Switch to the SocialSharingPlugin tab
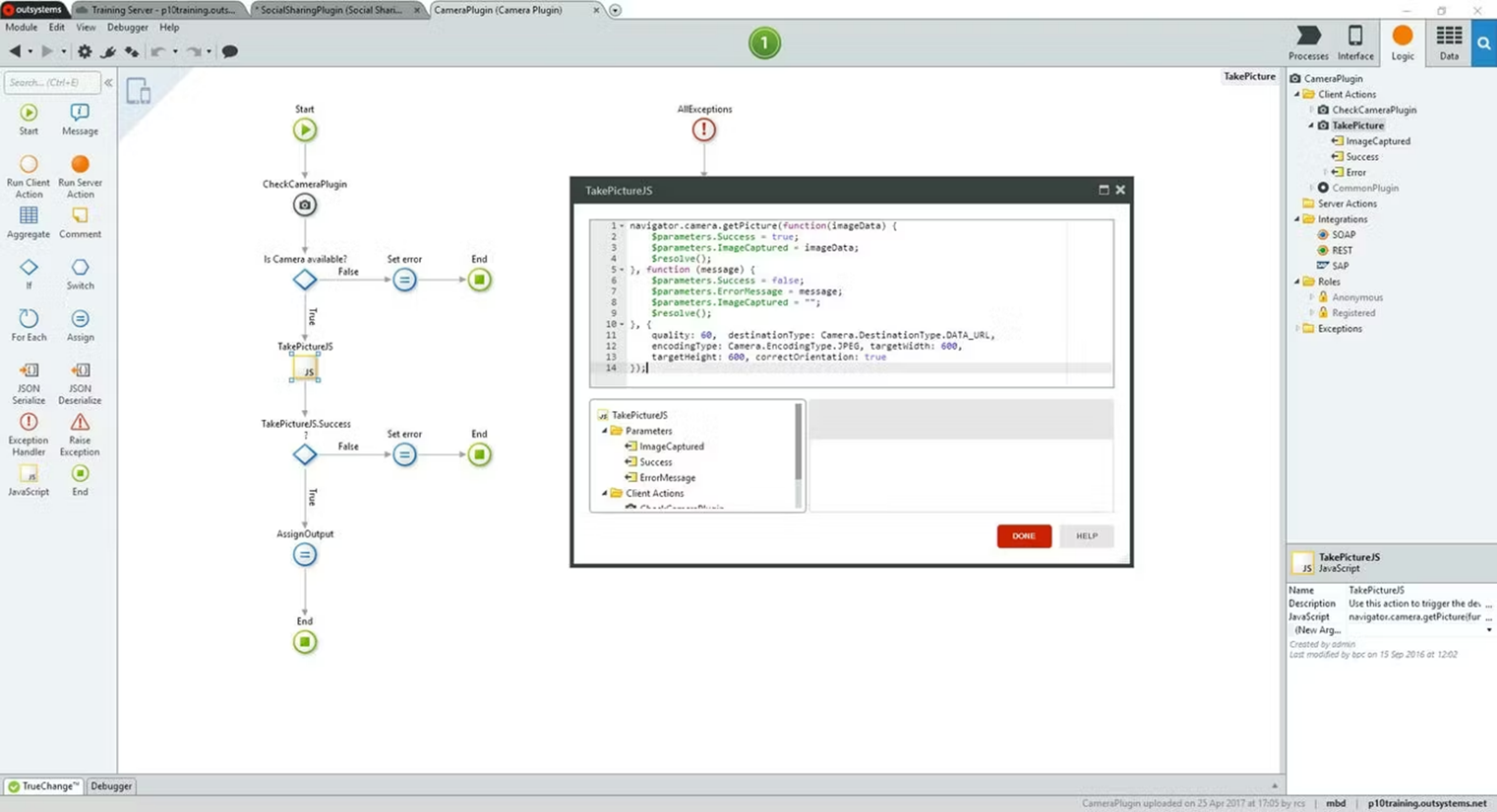Screen dimensions: 1497x812 (328, 10)
